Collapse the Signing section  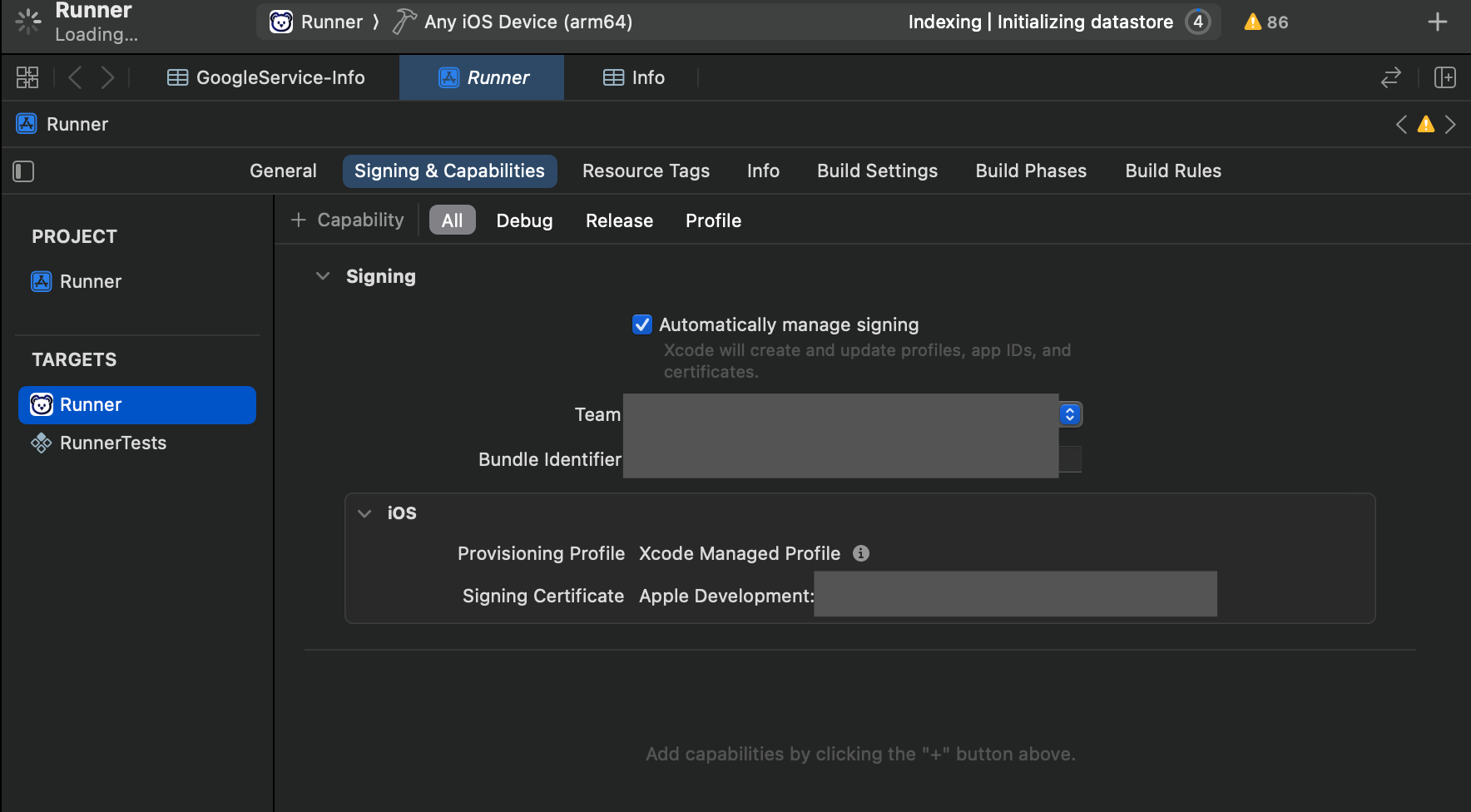[x=323, y=276]
